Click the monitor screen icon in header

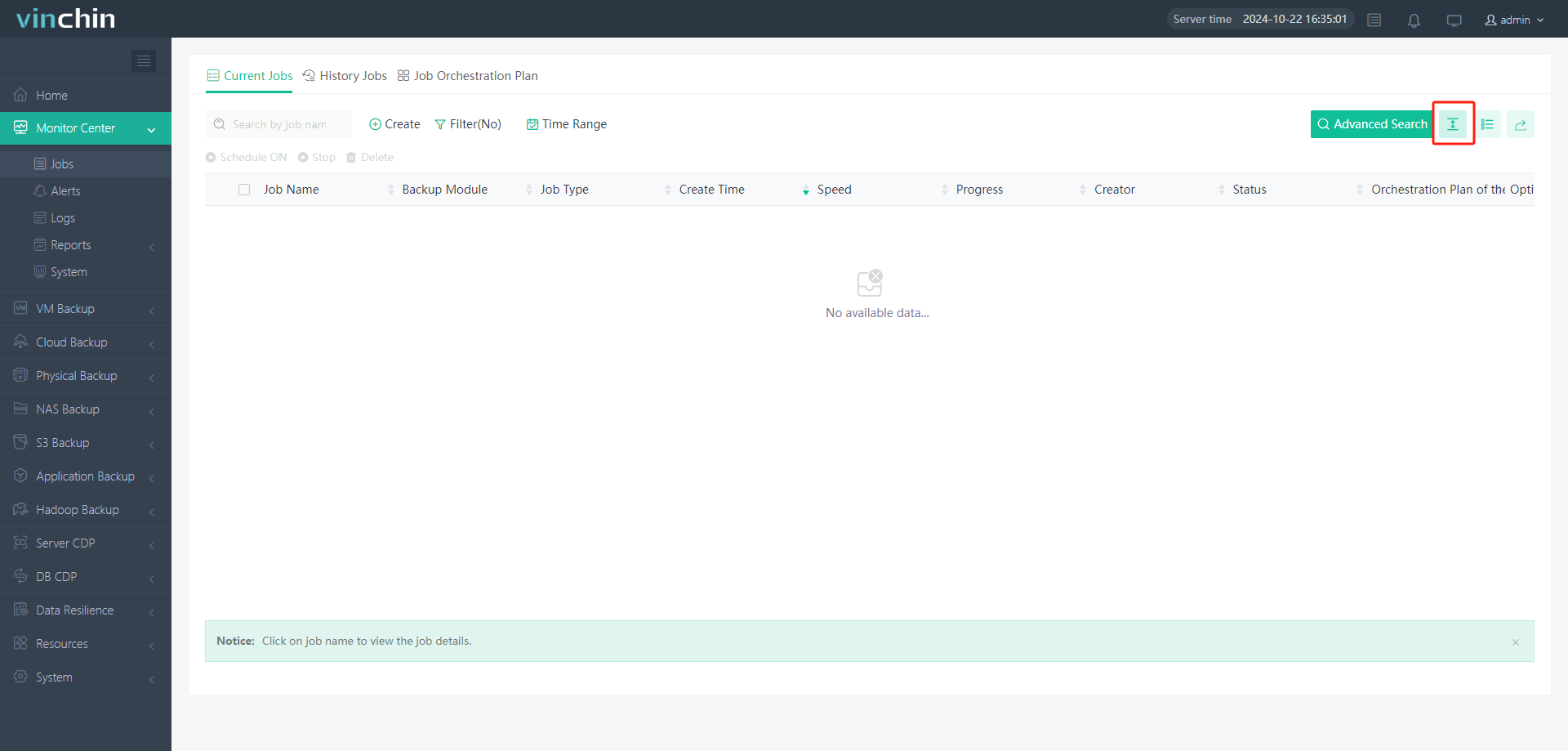point(1454,20)
